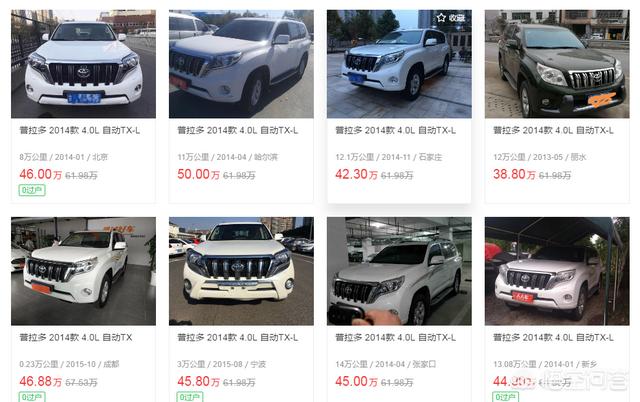Click the 50.00万 price on Harbin listing
This screenshot has width=640, height=402.
click(x=198, y=175)
